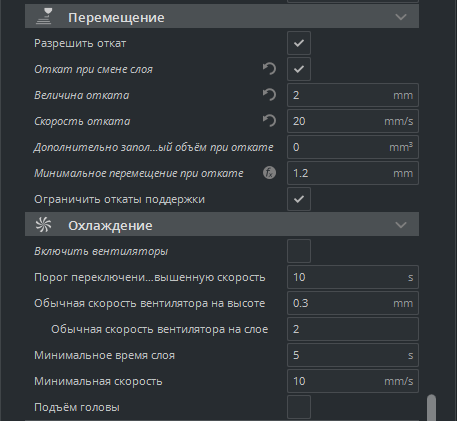The height and width of the screenshot is (421, 457).
Task: Toggle the Откат при смене слоя checkbox
Action: [x=299, y=69]
